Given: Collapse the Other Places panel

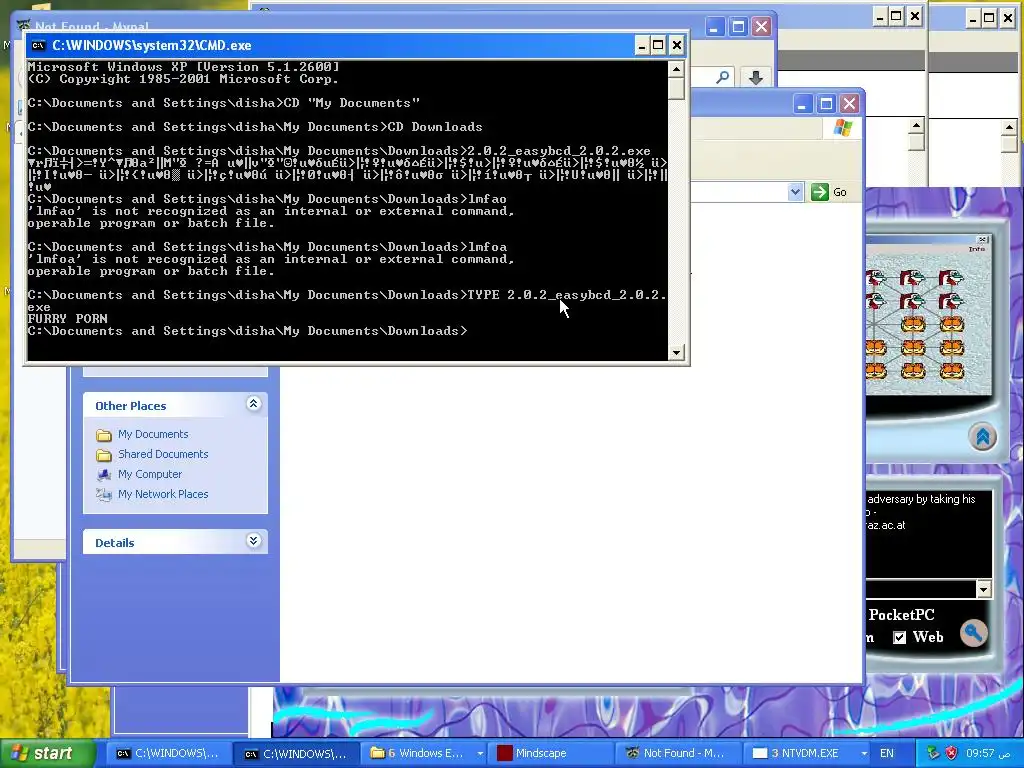Looking at the screenshot, I should point(253,404).
